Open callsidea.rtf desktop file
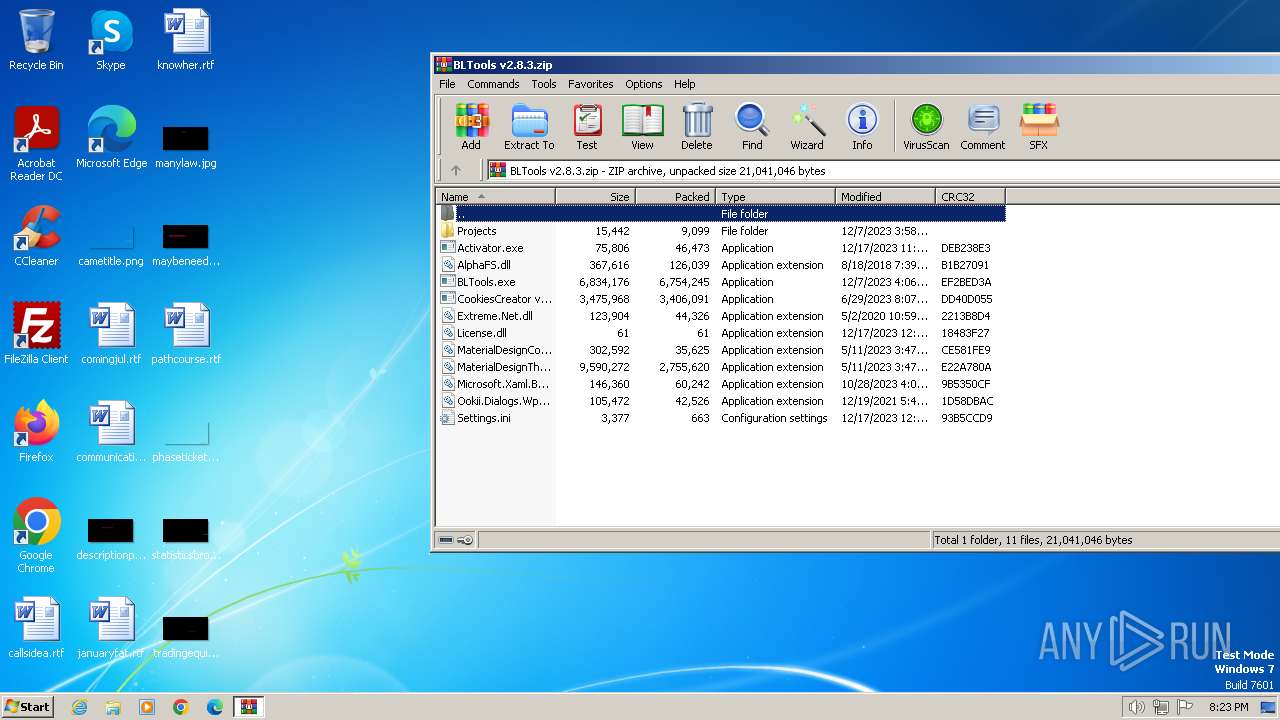This screenshot has height=720, width=1280. click(x=36, y=628)
